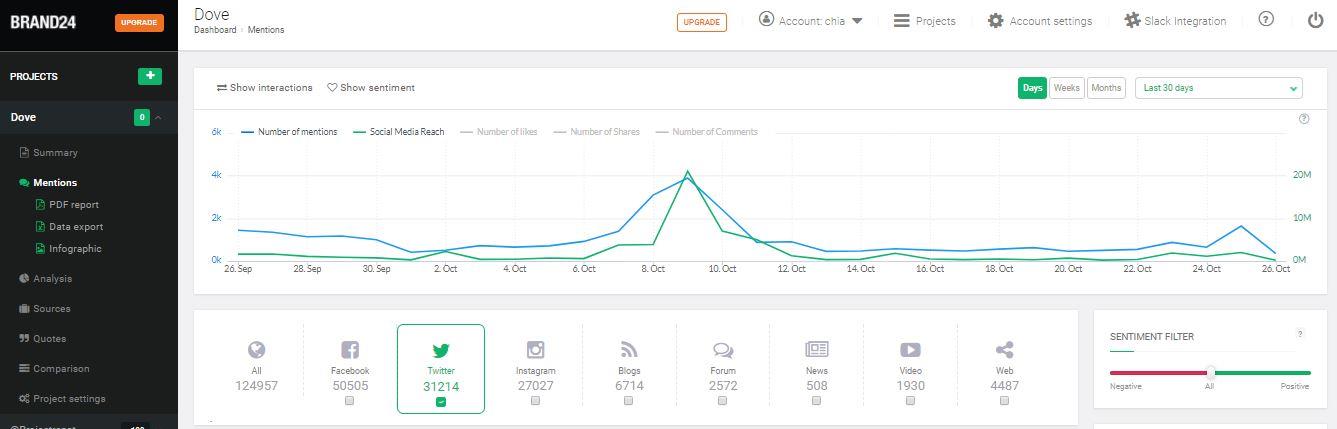Click the Summary document icon

pyautogui.click(x=24, y=153)
